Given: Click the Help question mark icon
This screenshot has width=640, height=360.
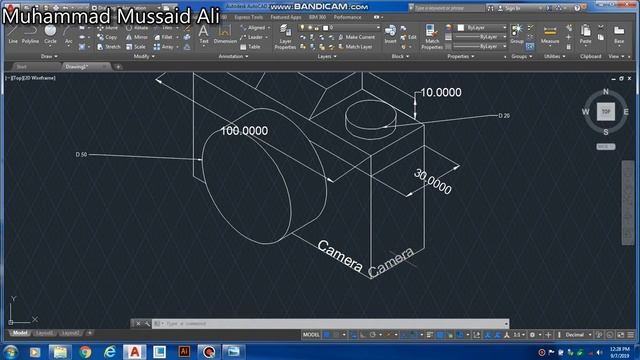Looking at the screenshot, I should click(577, 8).
